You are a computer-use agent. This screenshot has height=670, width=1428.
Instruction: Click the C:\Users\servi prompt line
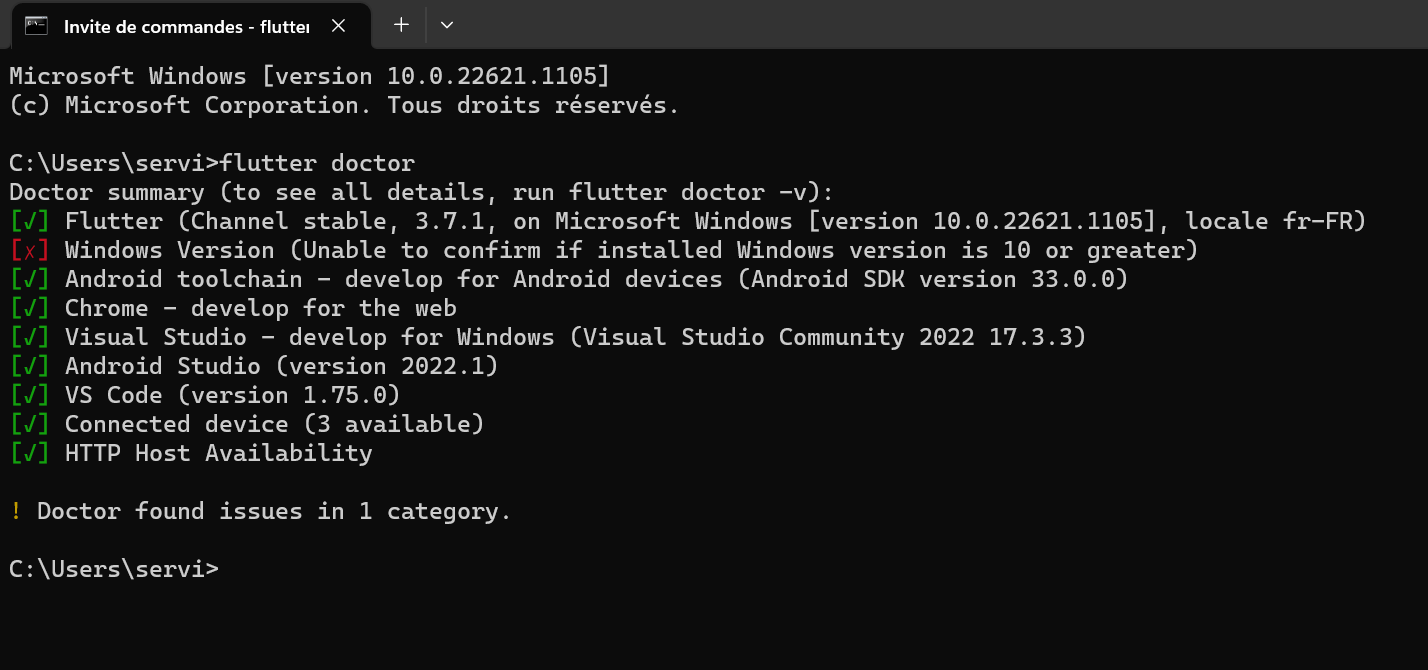click(x=110, y=568)
